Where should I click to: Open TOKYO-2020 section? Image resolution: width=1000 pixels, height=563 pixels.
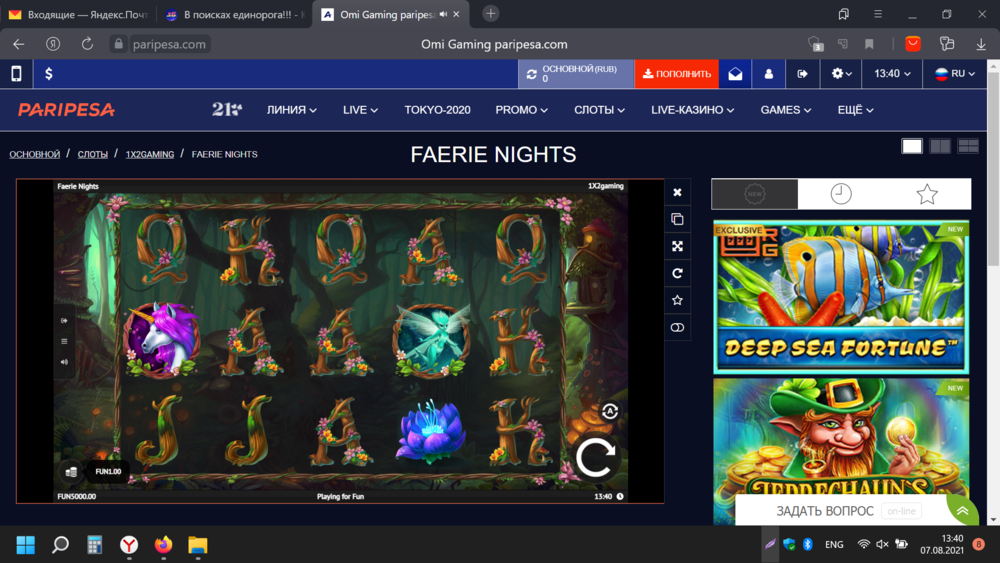click(438, 110)
